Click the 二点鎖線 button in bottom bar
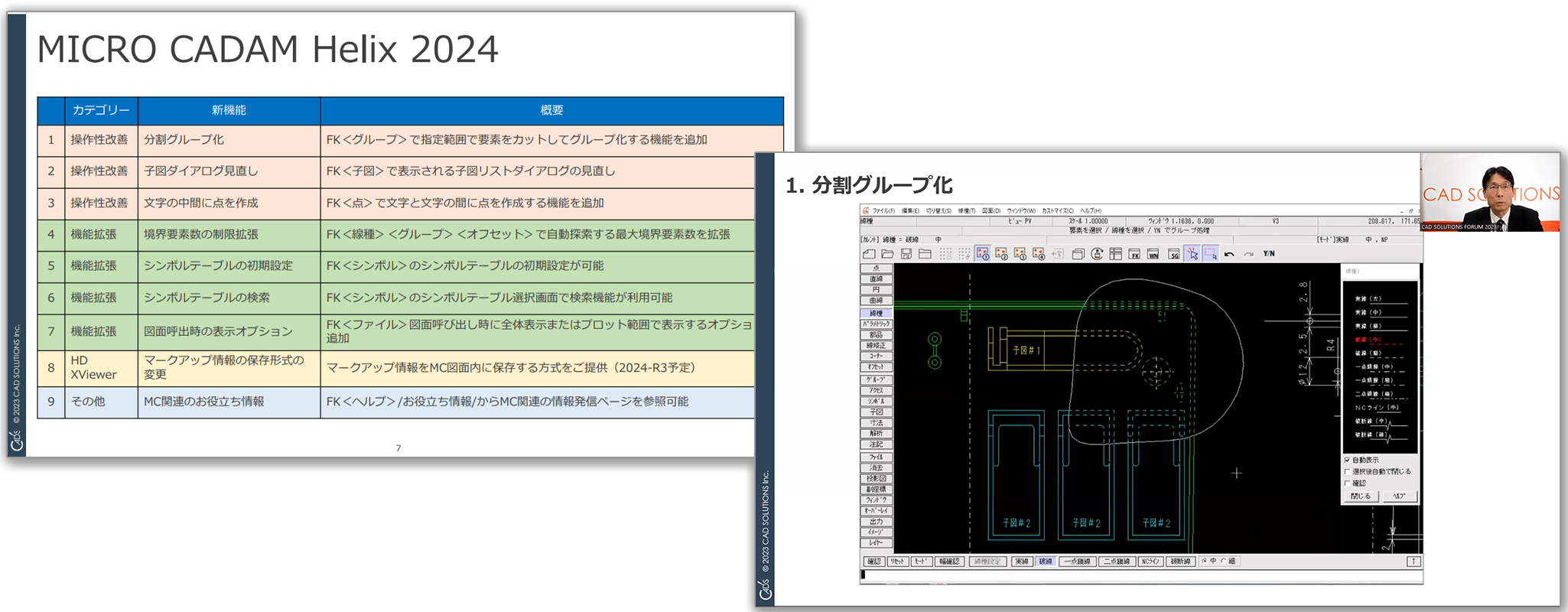Image resolution: width=1568 pixels, height=612 pixels. tap(1117, 562)
